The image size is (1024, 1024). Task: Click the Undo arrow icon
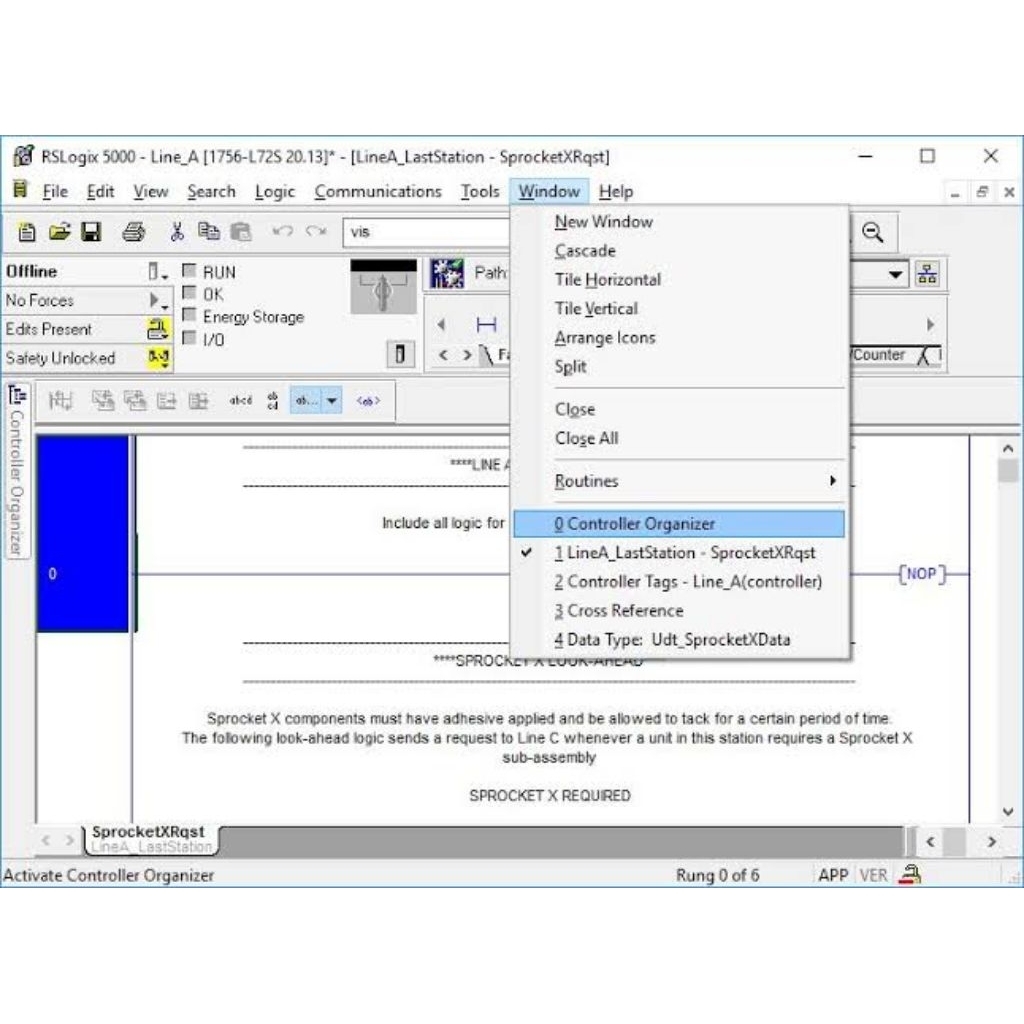(282, 231)
